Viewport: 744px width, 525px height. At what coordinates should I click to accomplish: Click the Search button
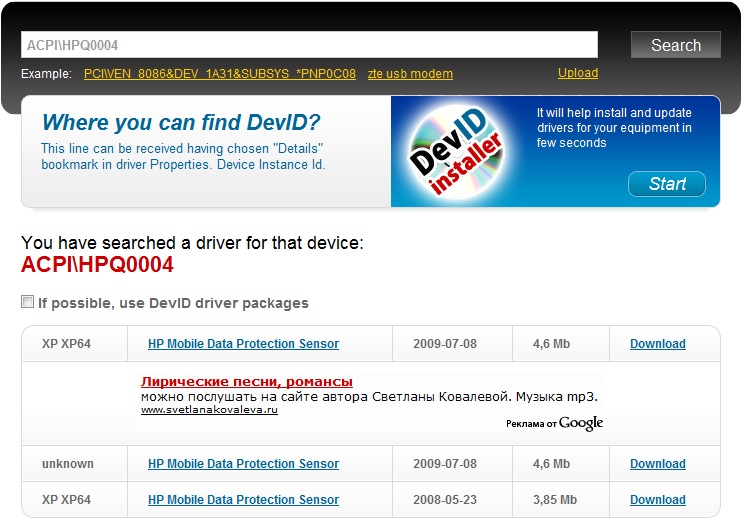pyautogui.click(x=676, y=45)
